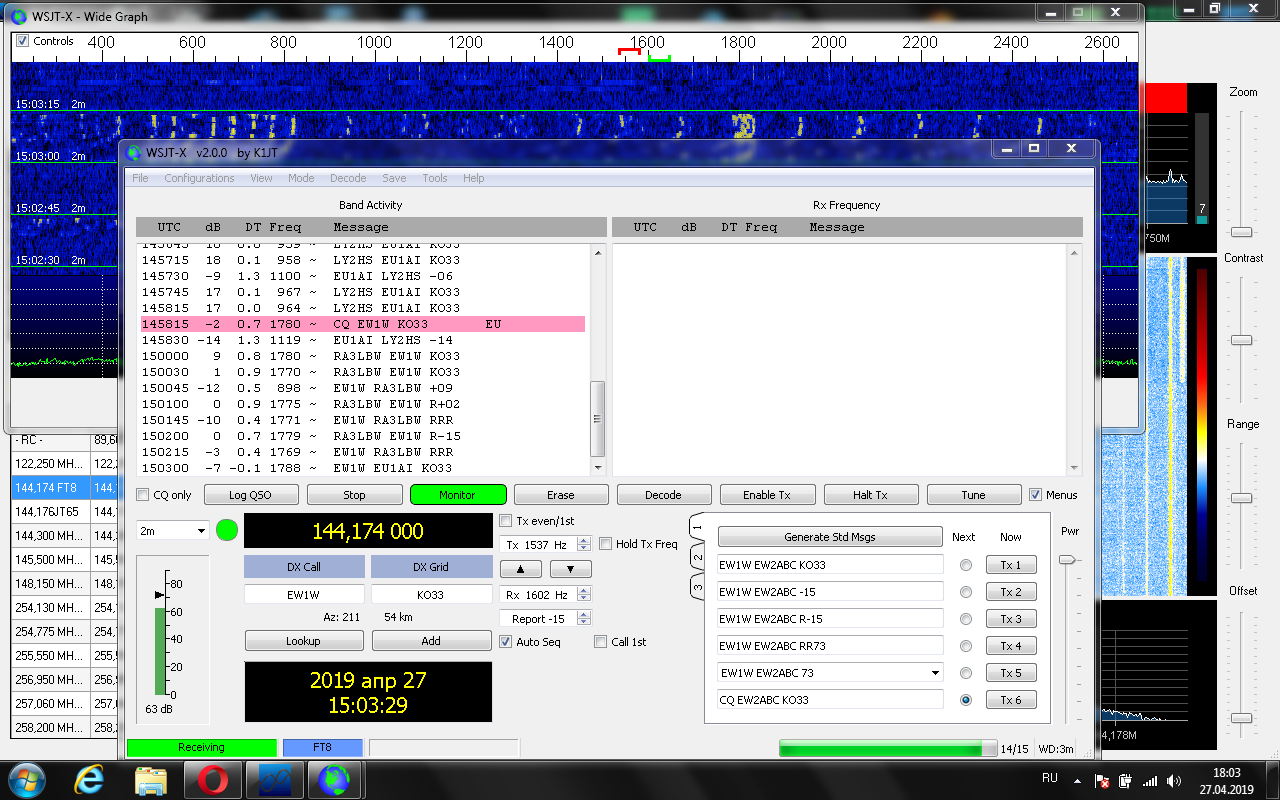
Task: Open the Configurations menu
Action: coord(199,178)
